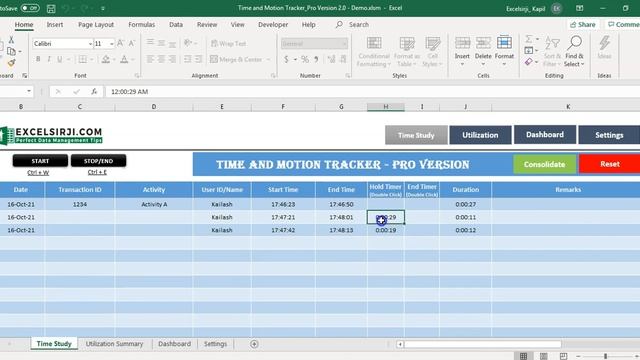Click the Cut scissors icon
This screenshot has height=360, width=640.
11,40
